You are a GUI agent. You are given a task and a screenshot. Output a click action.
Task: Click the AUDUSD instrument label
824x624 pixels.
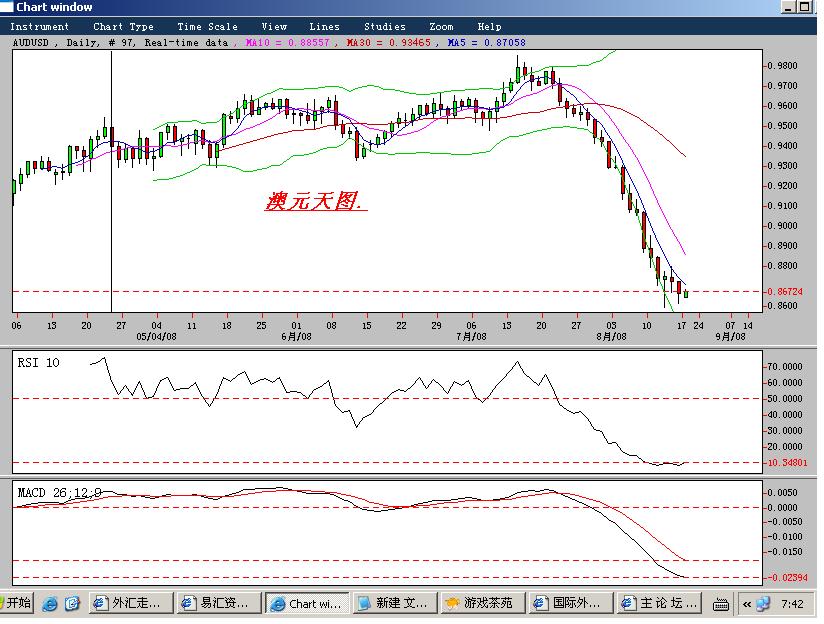30,43
